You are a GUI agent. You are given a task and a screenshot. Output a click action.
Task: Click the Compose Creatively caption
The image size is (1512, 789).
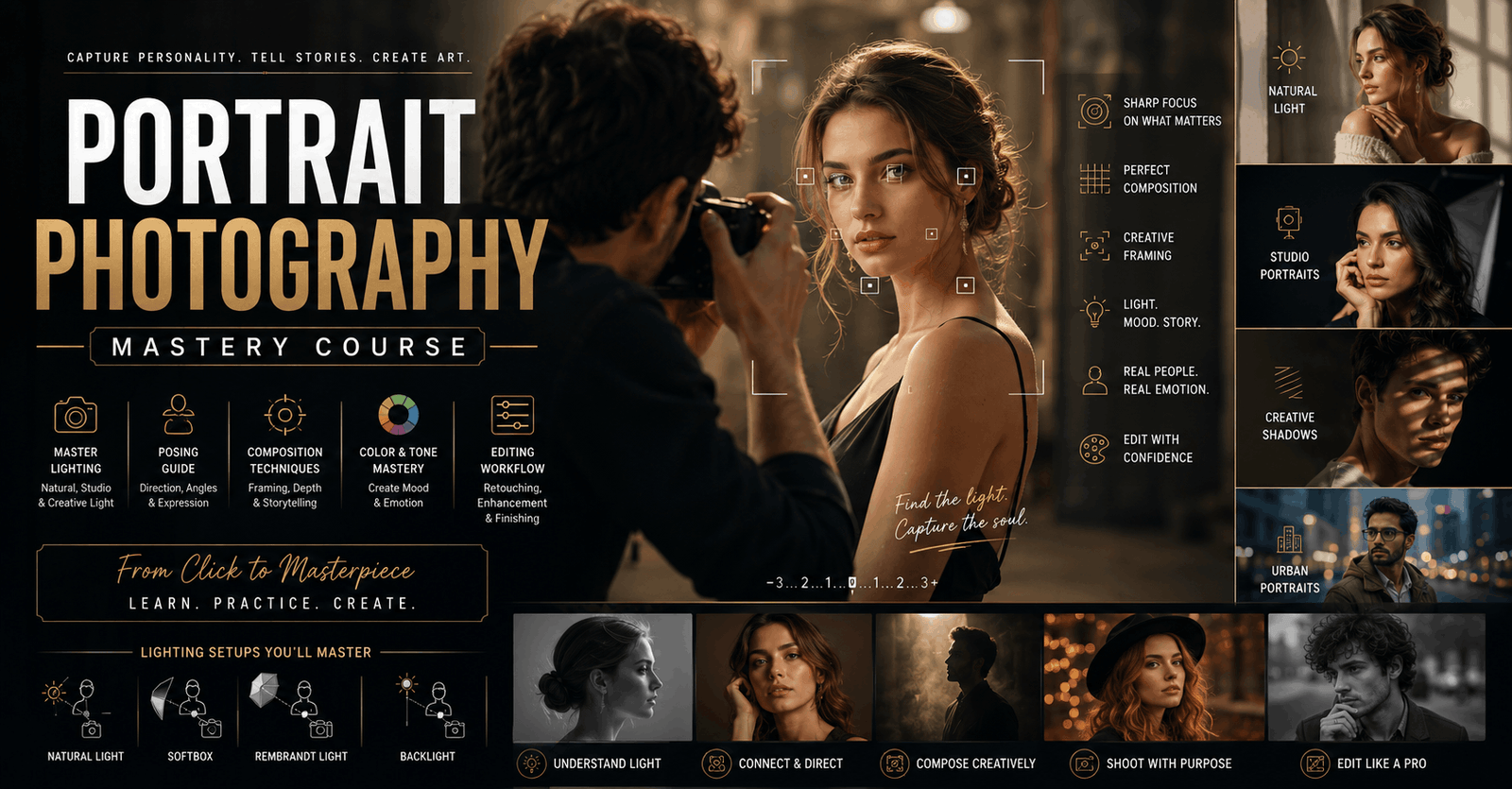point(975,763)
